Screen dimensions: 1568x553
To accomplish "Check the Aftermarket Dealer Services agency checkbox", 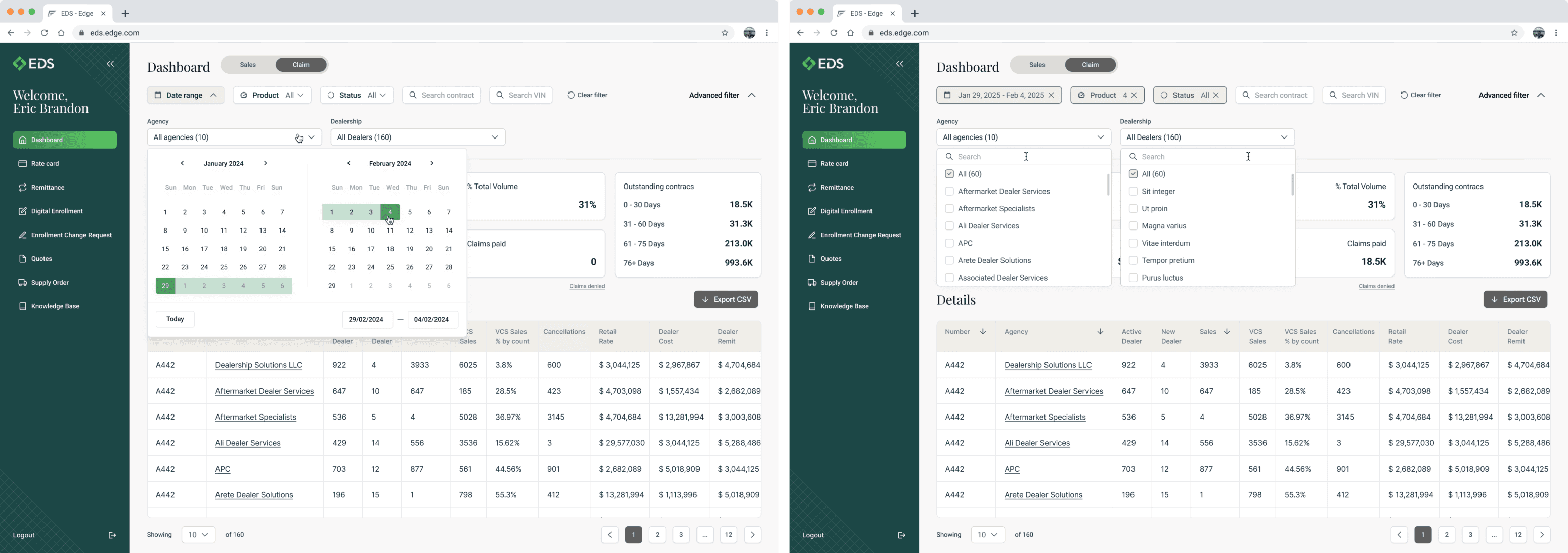I will 949,191.
